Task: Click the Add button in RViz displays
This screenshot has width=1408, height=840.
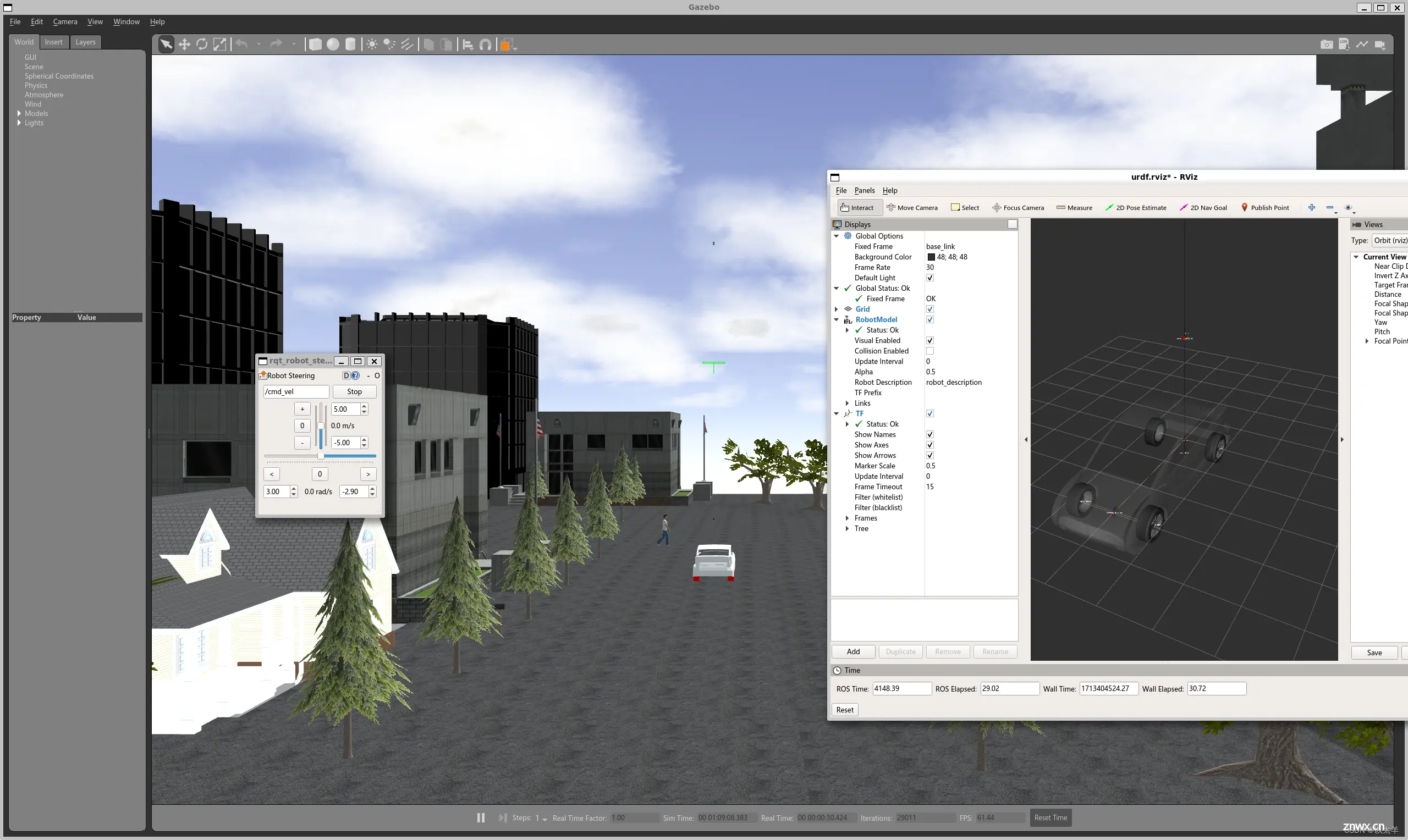Action: [853, 651]
